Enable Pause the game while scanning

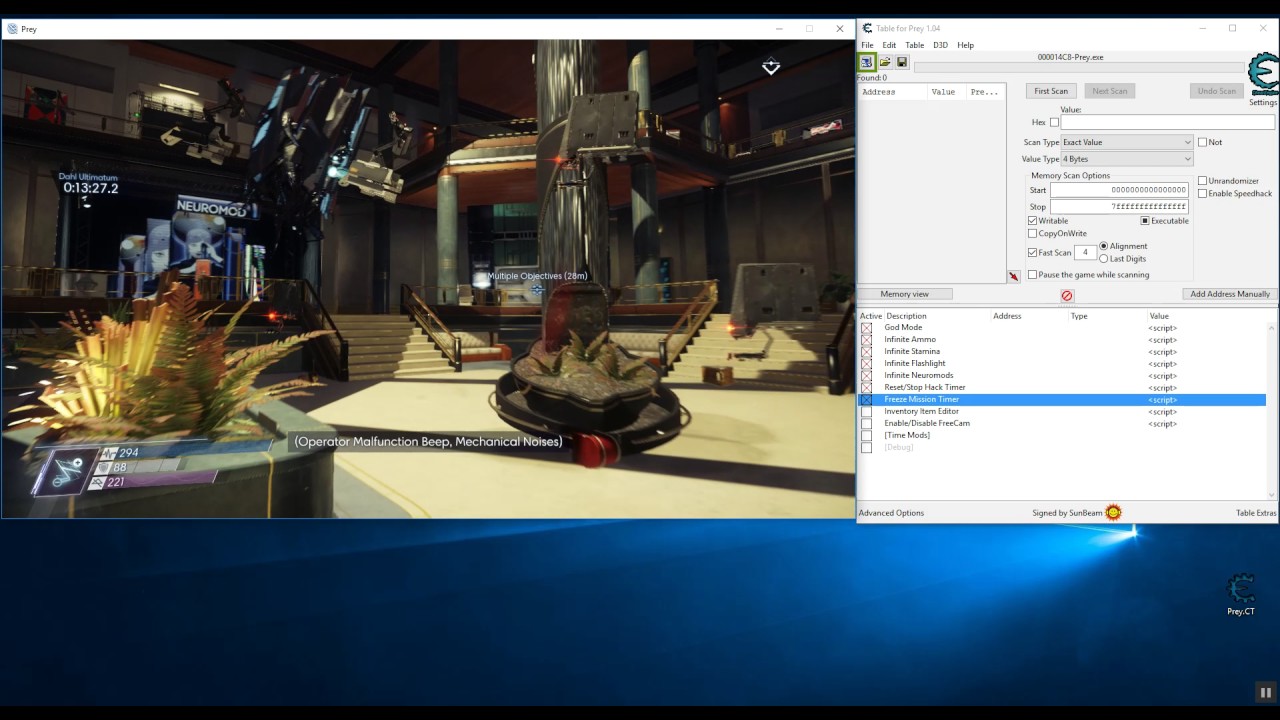tap(1033, 275)
